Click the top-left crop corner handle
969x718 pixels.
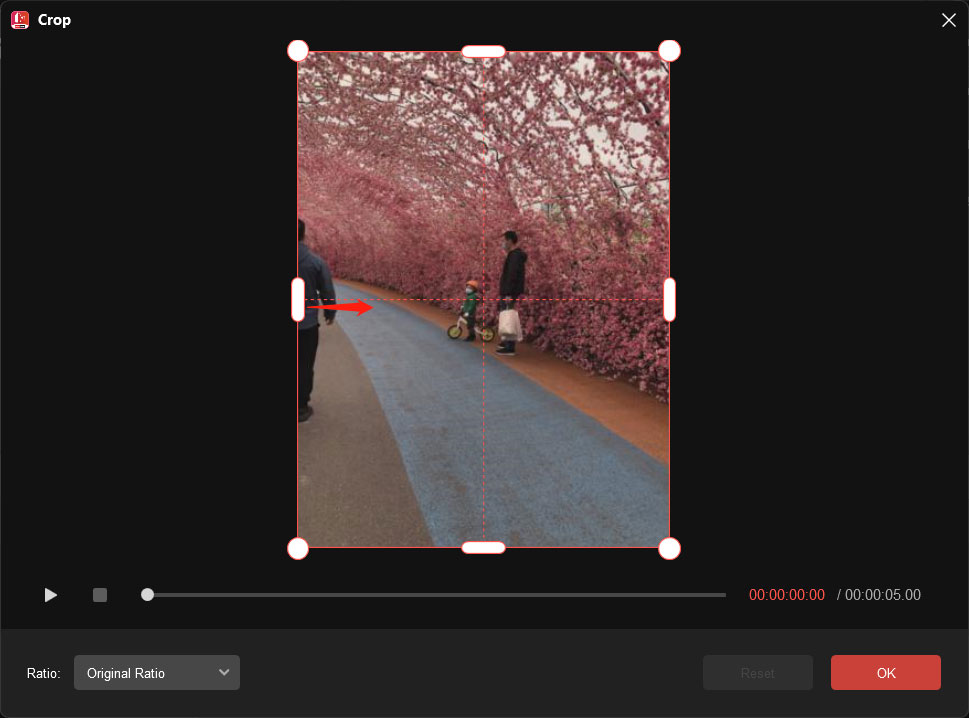[x=298, y=51]
